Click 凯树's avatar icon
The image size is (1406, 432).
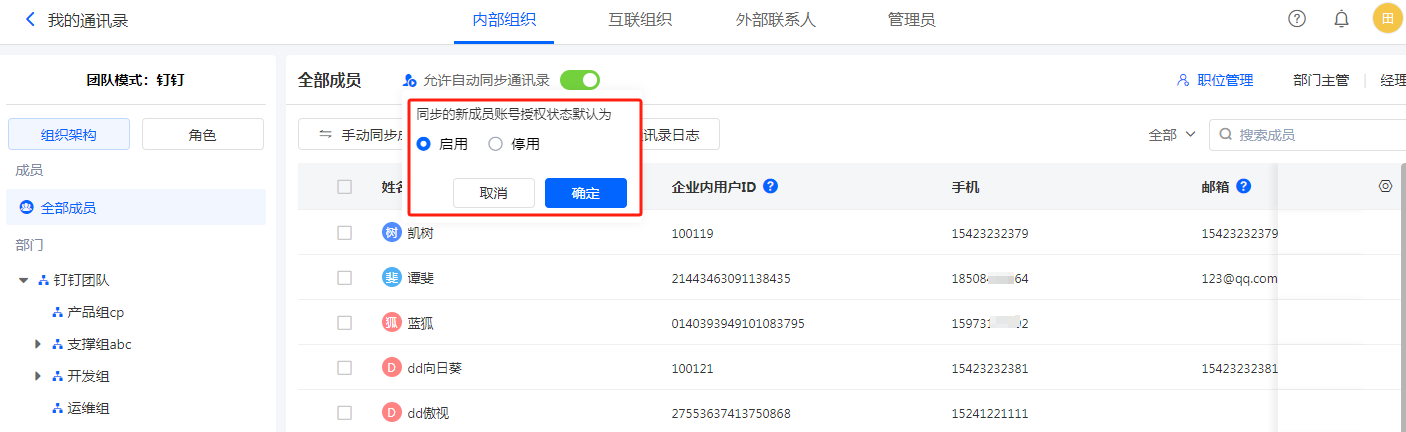[391, 233]
